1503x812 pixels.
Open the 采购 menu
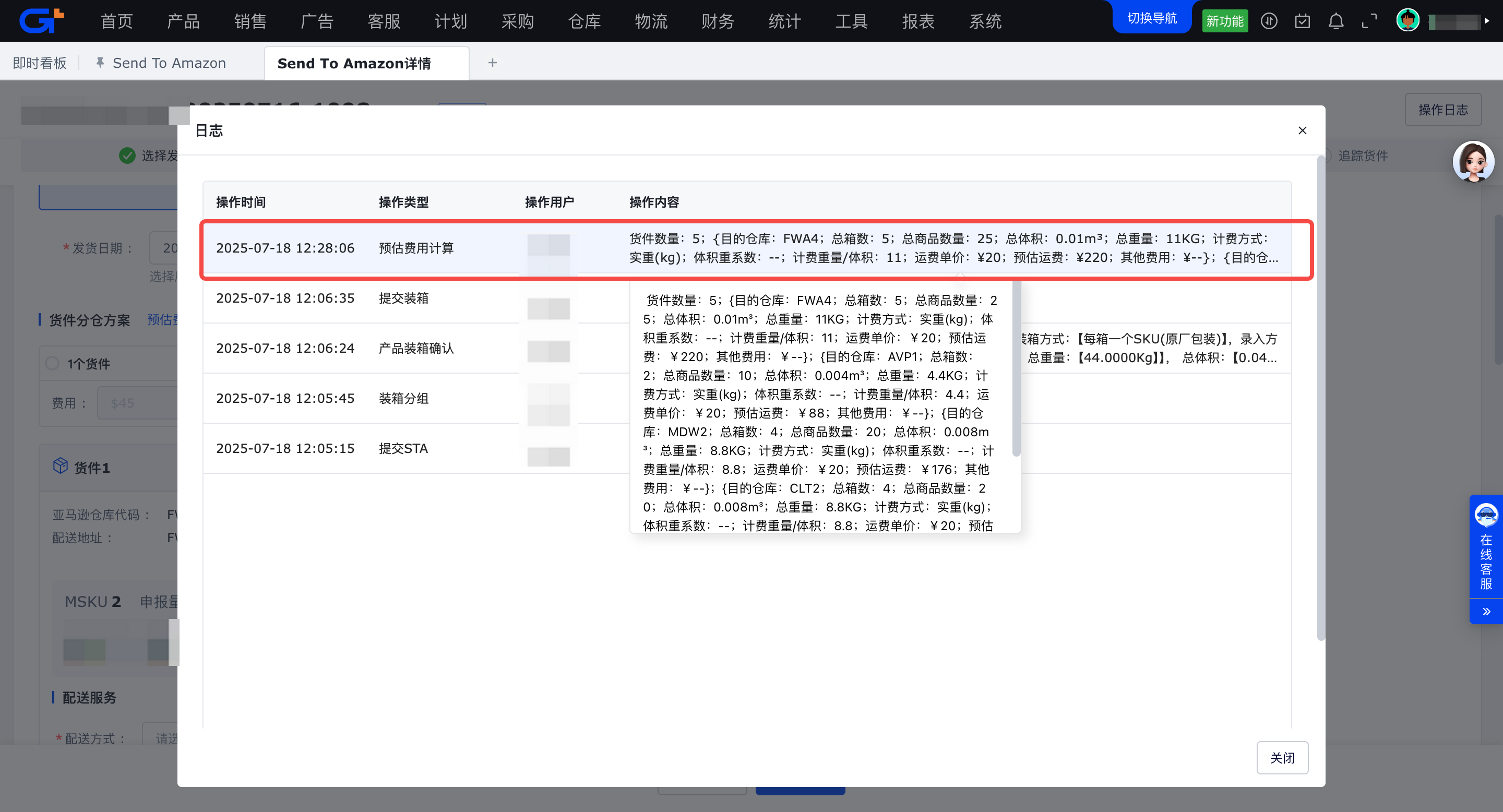(x=518, y=21)
